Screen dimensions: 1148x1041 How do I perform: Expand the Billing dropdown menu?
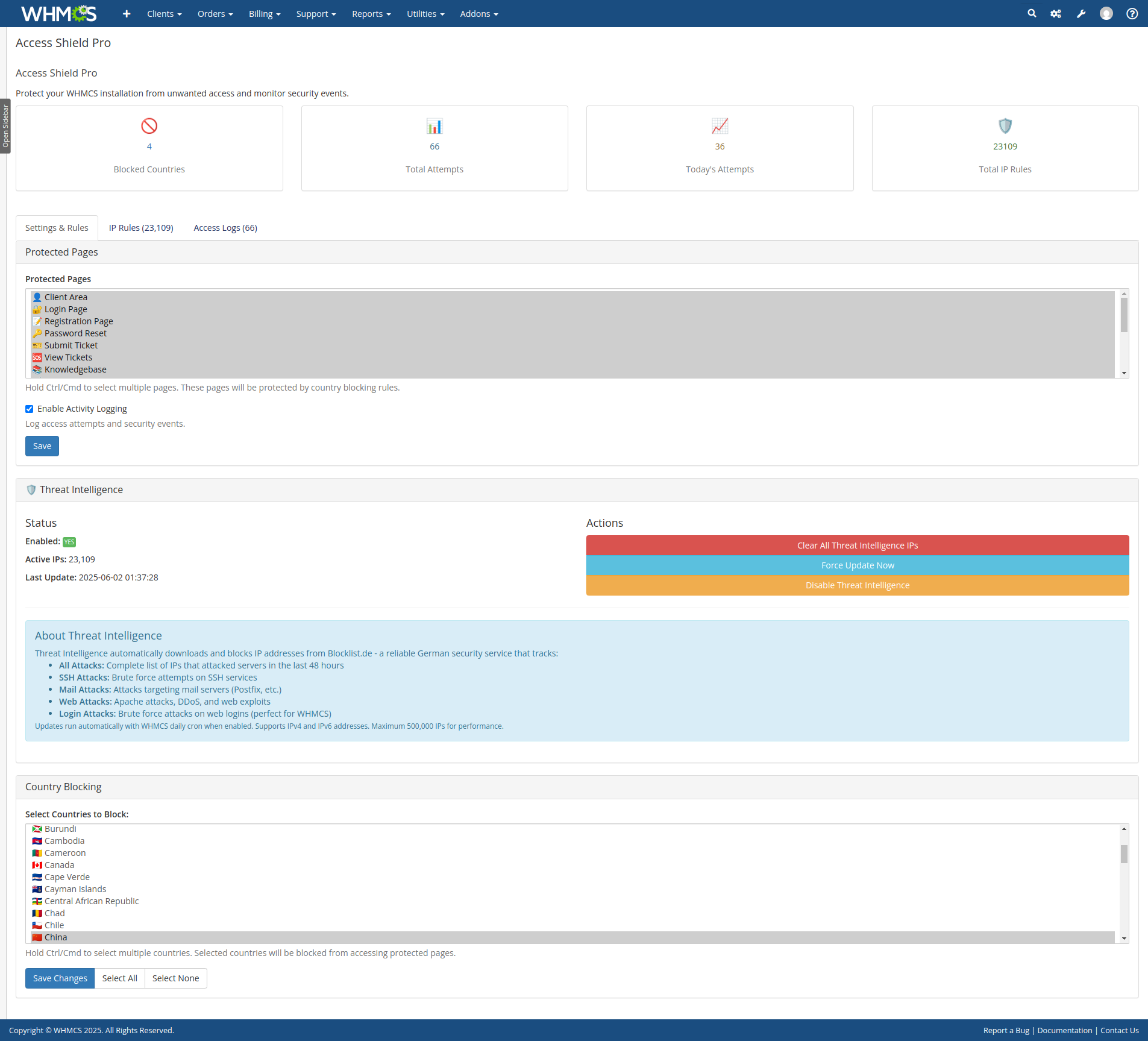[265, 14]
